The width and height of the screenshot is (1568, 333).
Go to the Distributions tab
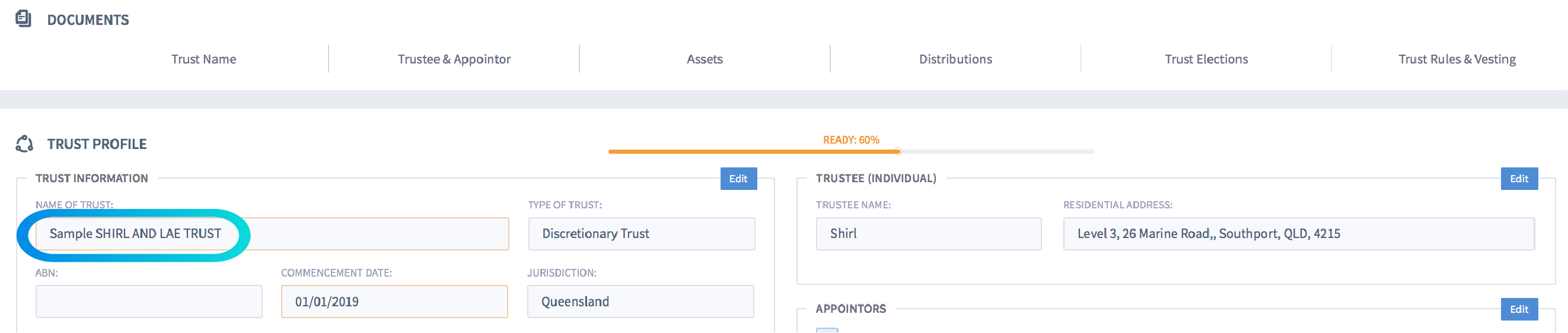pyautogui.click(x=955, y=59)
